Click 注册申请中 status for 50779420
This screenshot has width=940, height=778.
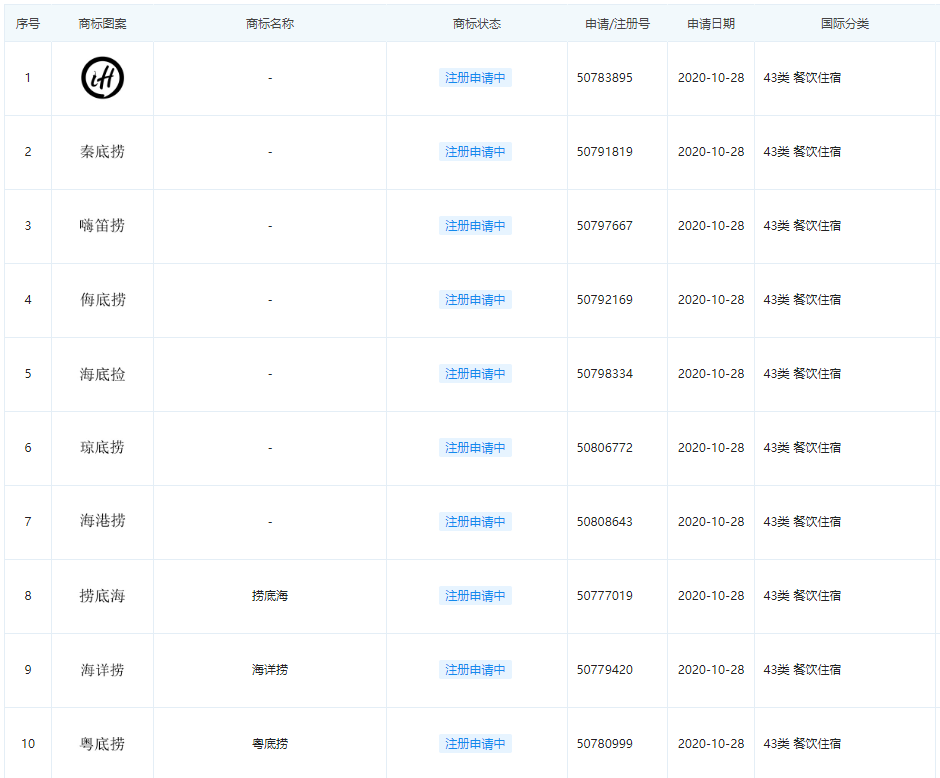[475, 670]
